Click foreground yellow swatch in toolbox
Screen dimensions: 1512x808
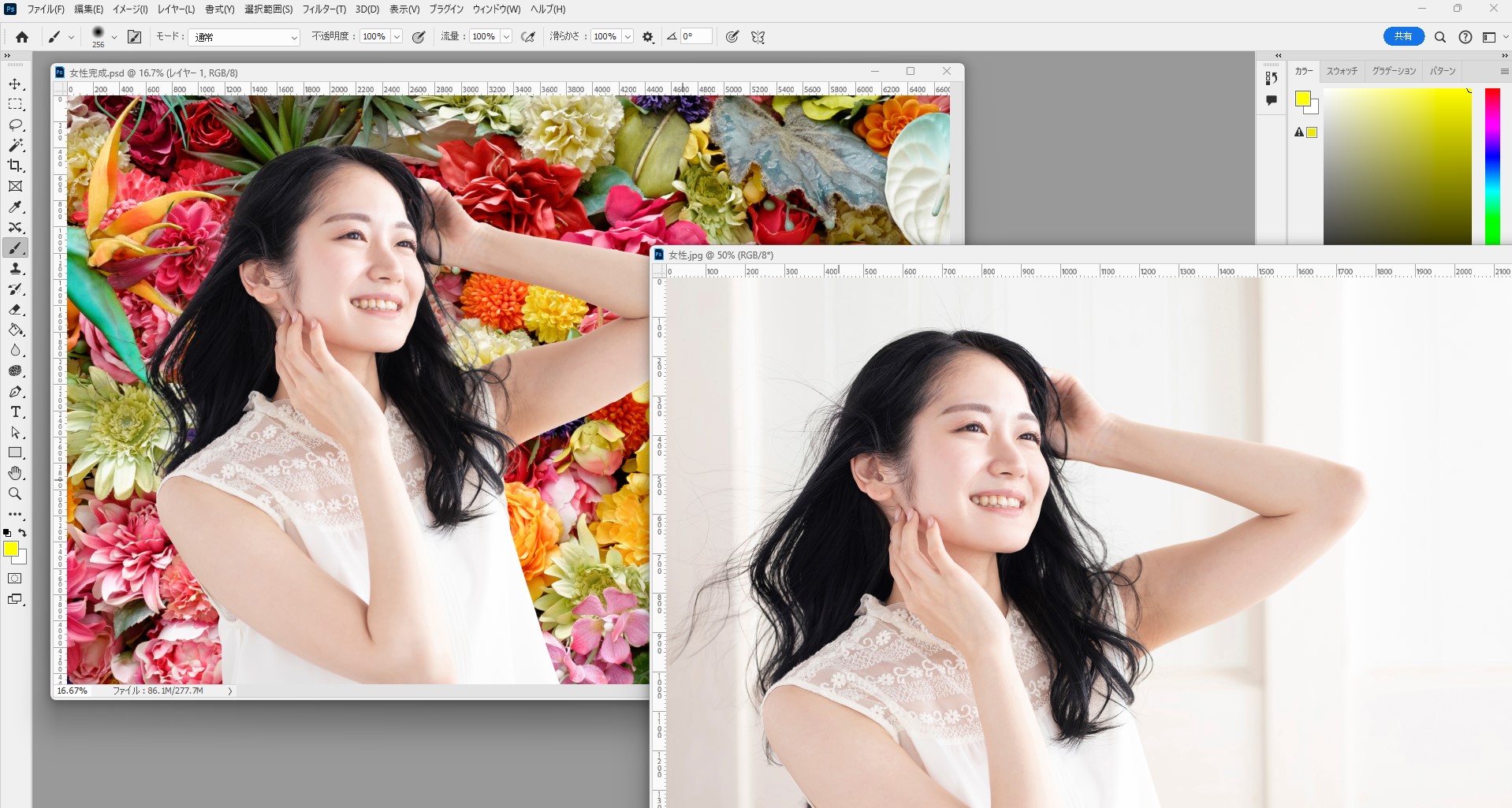pos(9,548)
